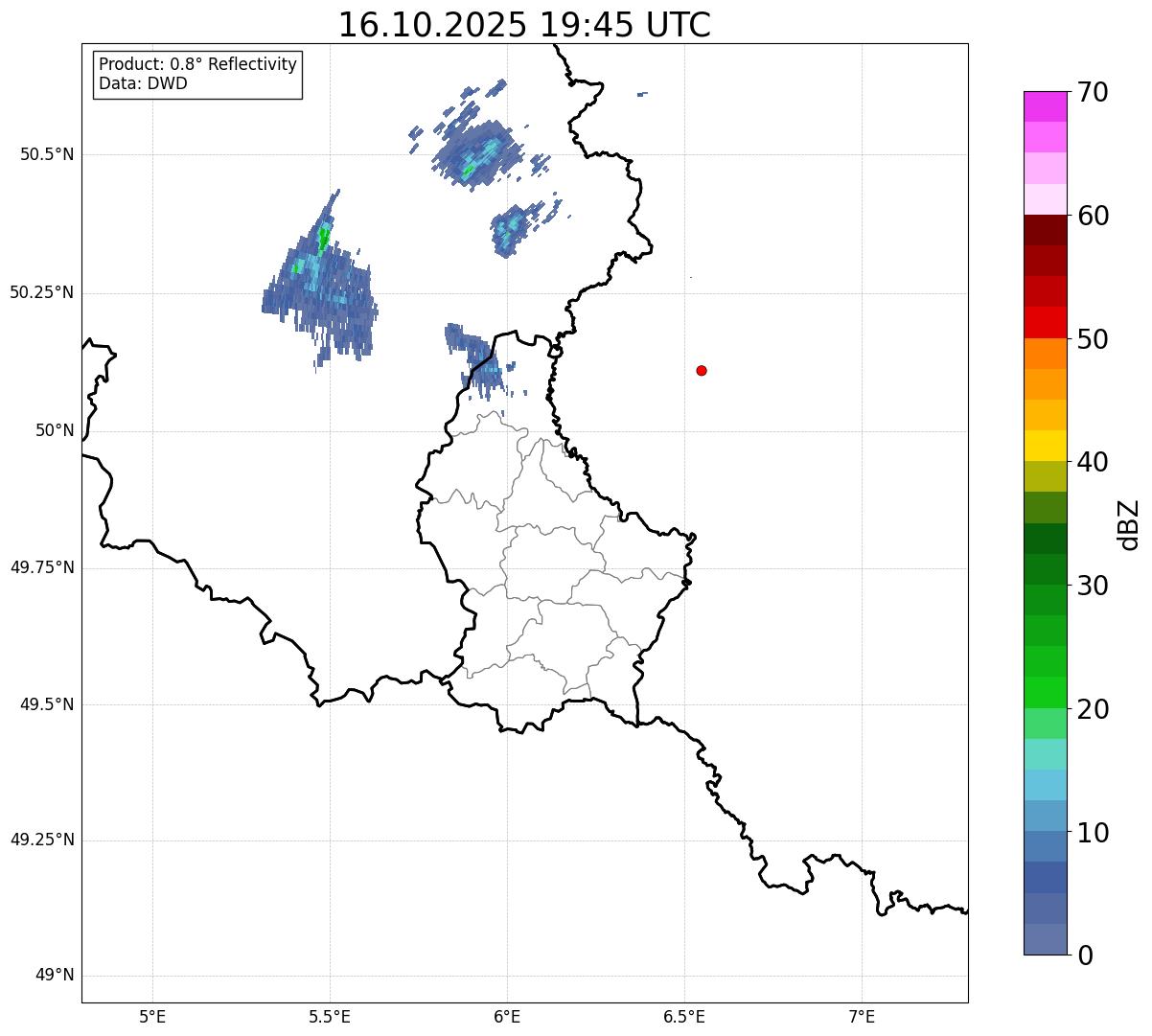Click the "dBZ" colorbar label
Viewport: 1152px width, 1036px height.
[x=1129, y=524]
